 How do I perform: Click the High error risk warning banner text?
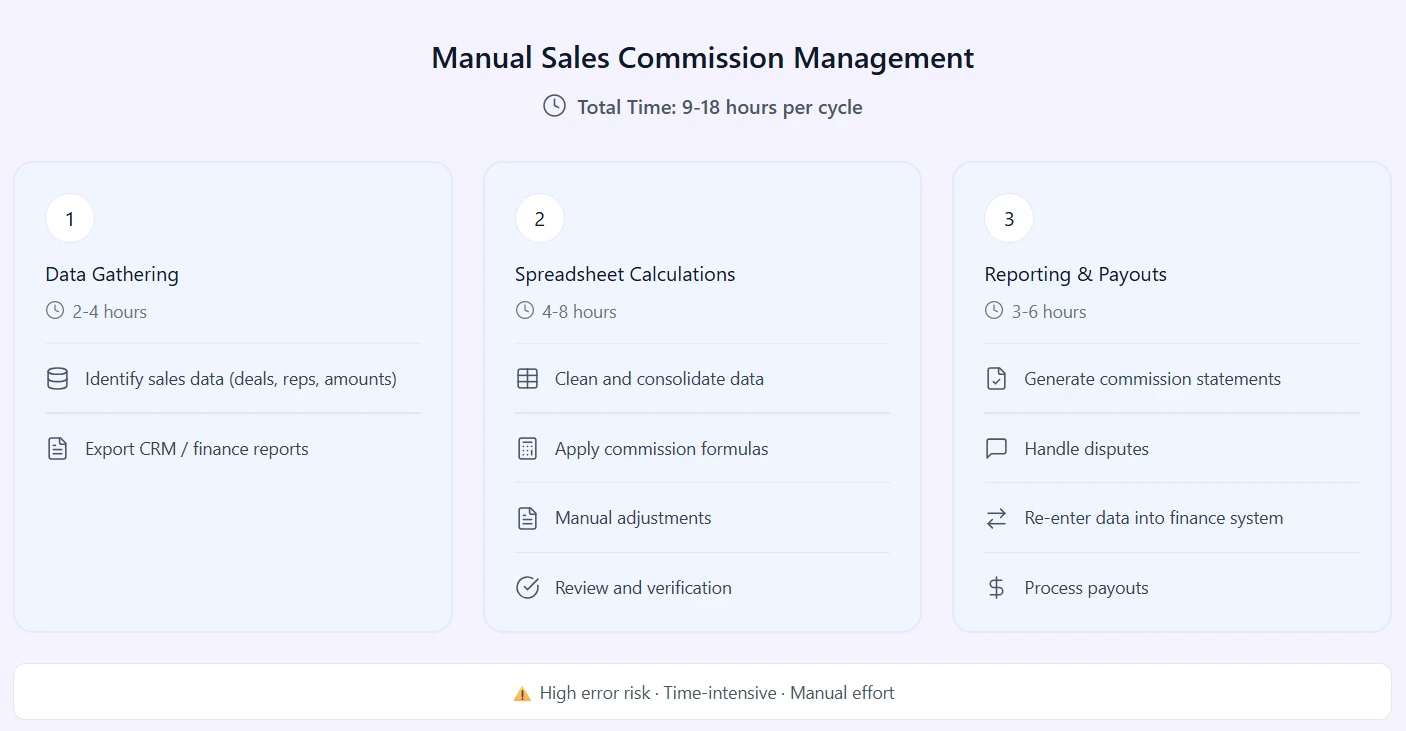[x=716, y=693]
